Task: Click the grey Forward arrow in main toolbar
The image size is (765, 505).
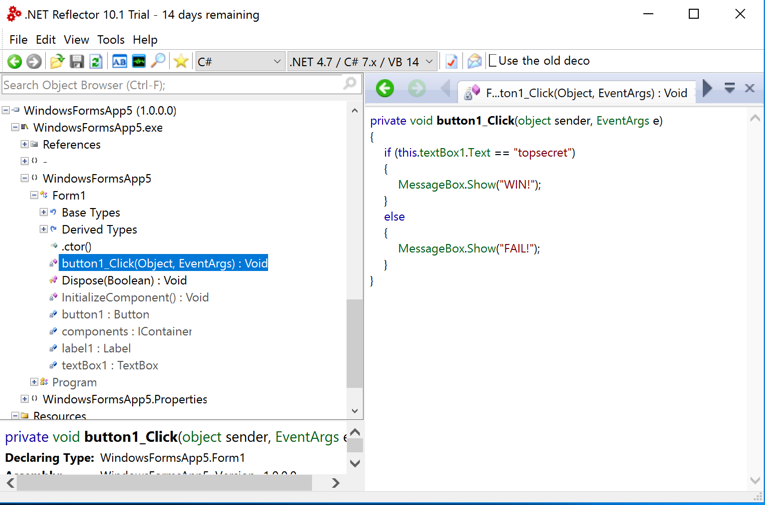Action: pyautogui.click(x=34, y=61)
